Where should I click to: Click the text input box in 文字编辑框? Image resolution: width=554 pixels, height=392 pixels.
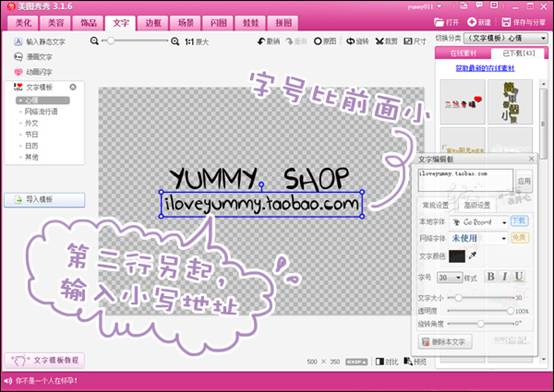465,180
